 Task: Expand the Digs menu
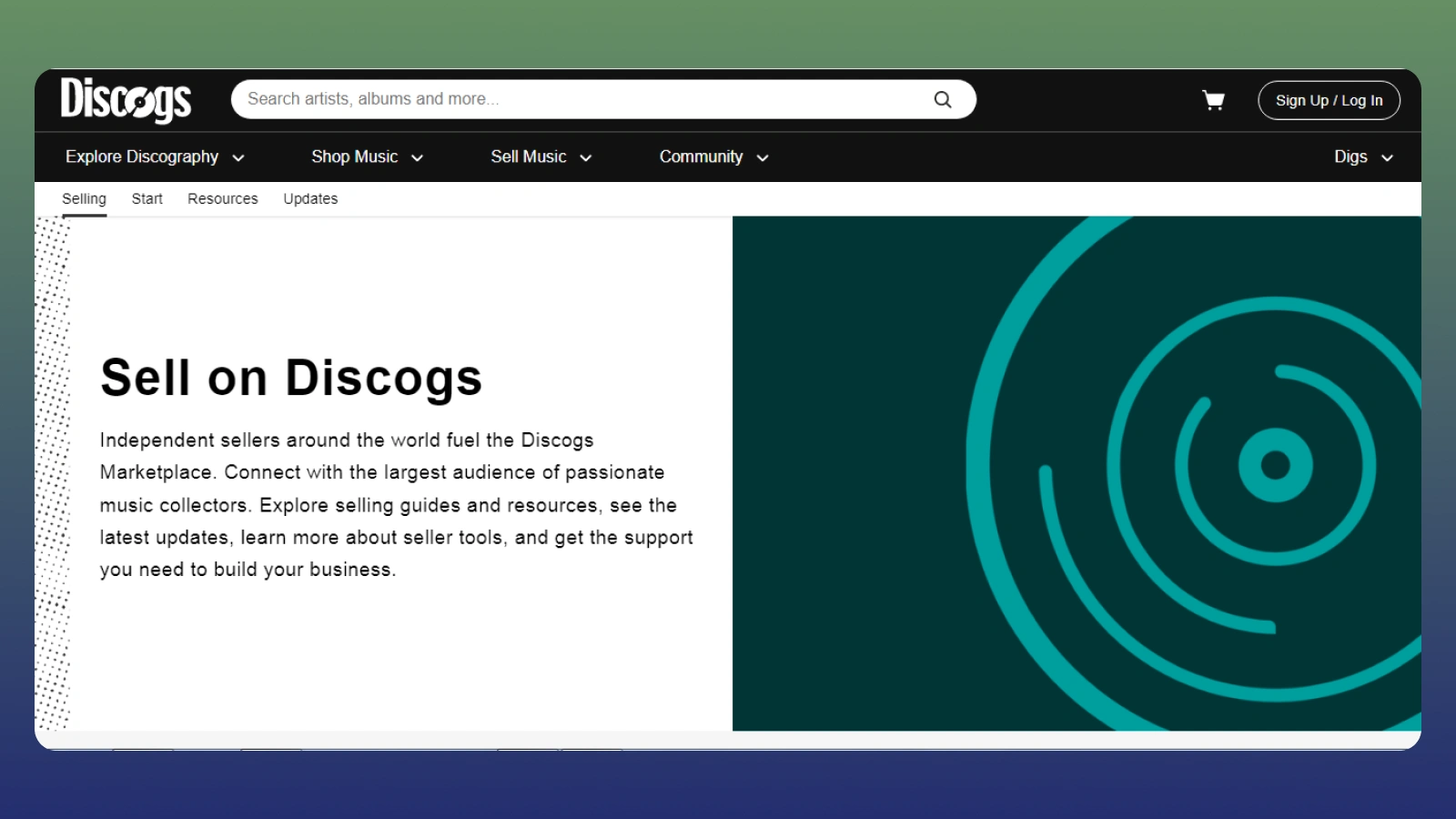click(x=1363, y=157)
